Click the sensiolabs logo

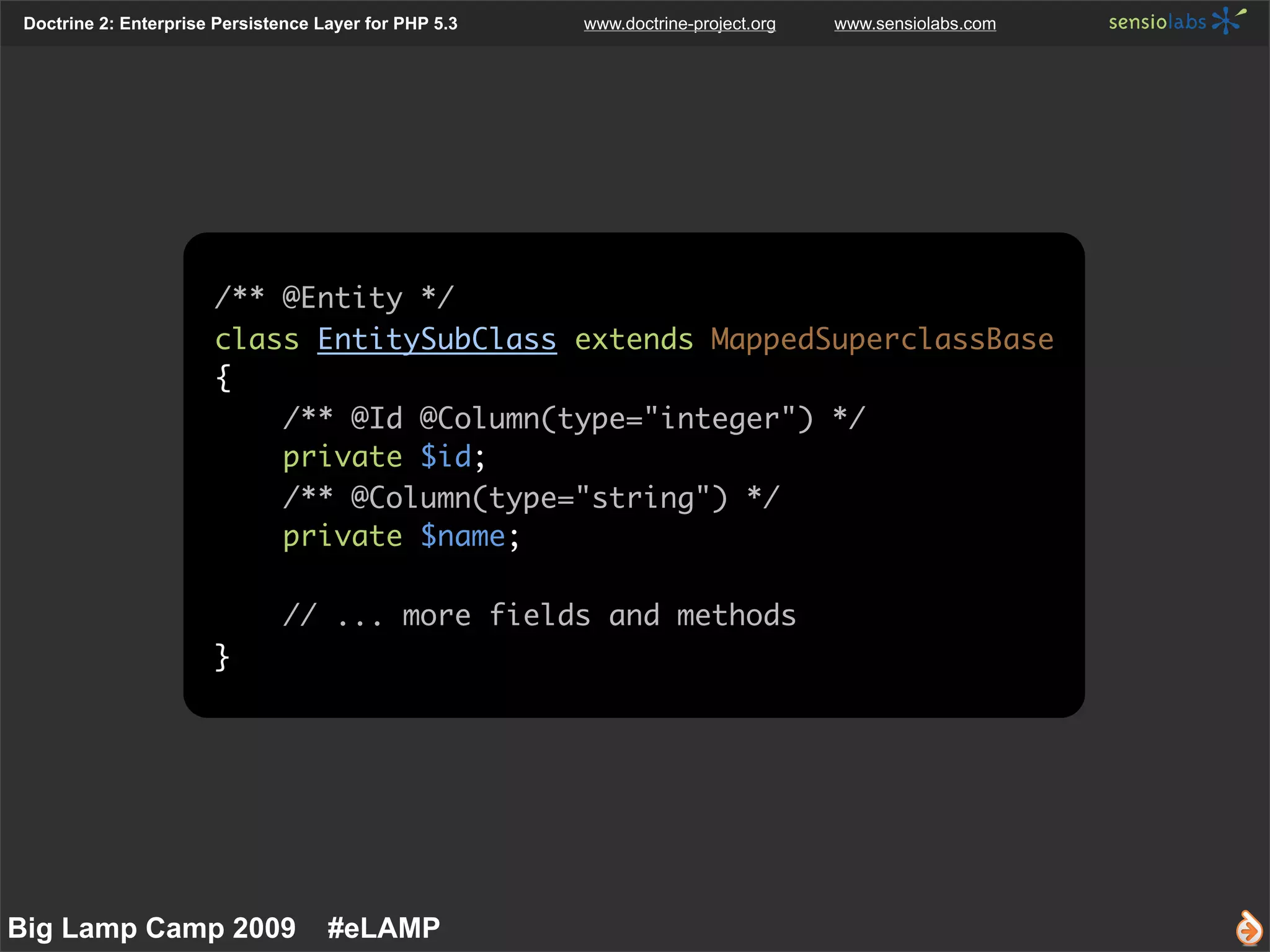[x=1177, y=21]
